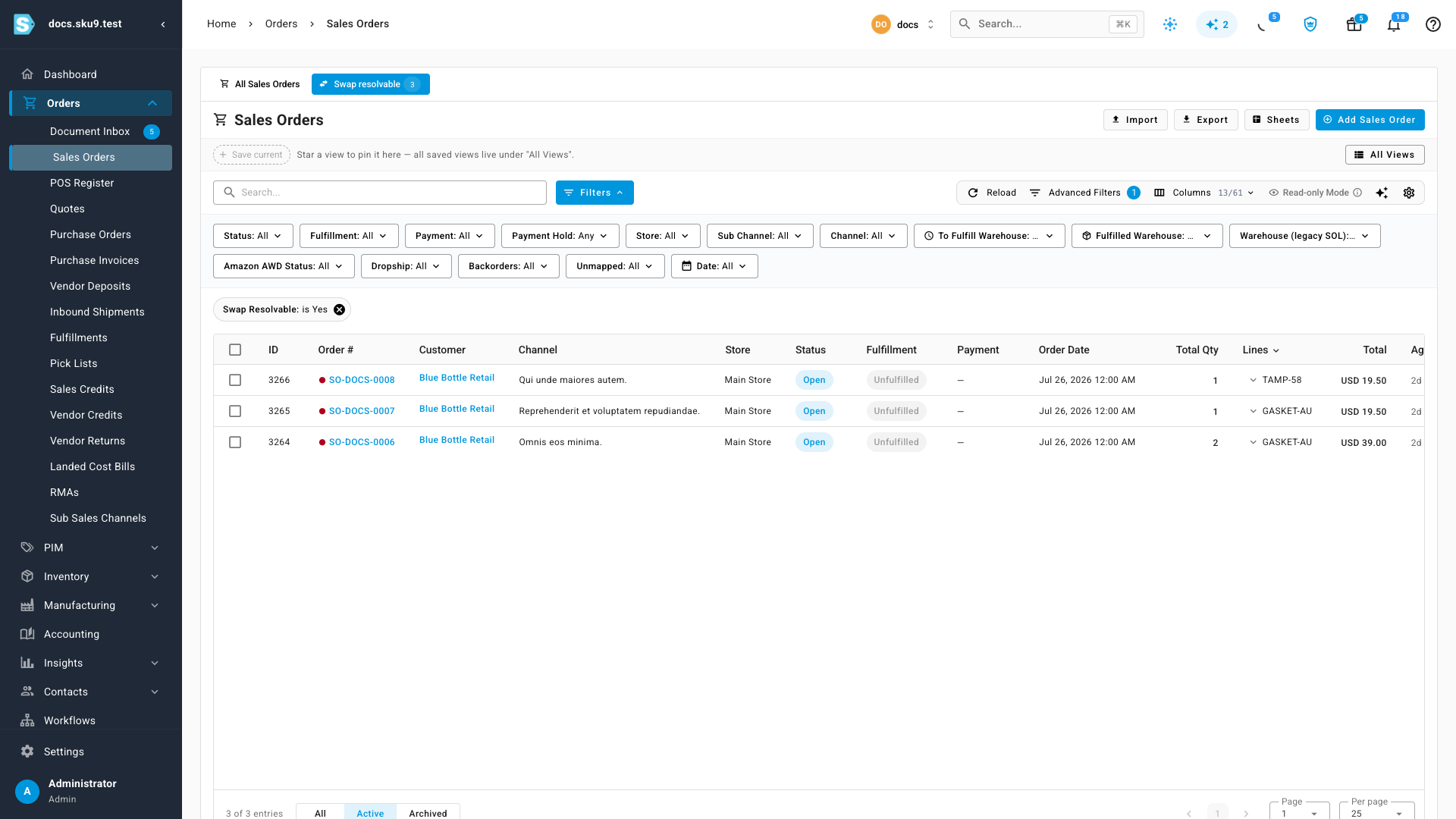
Task: Click the sku9 logo
Action: click(24, 24)
